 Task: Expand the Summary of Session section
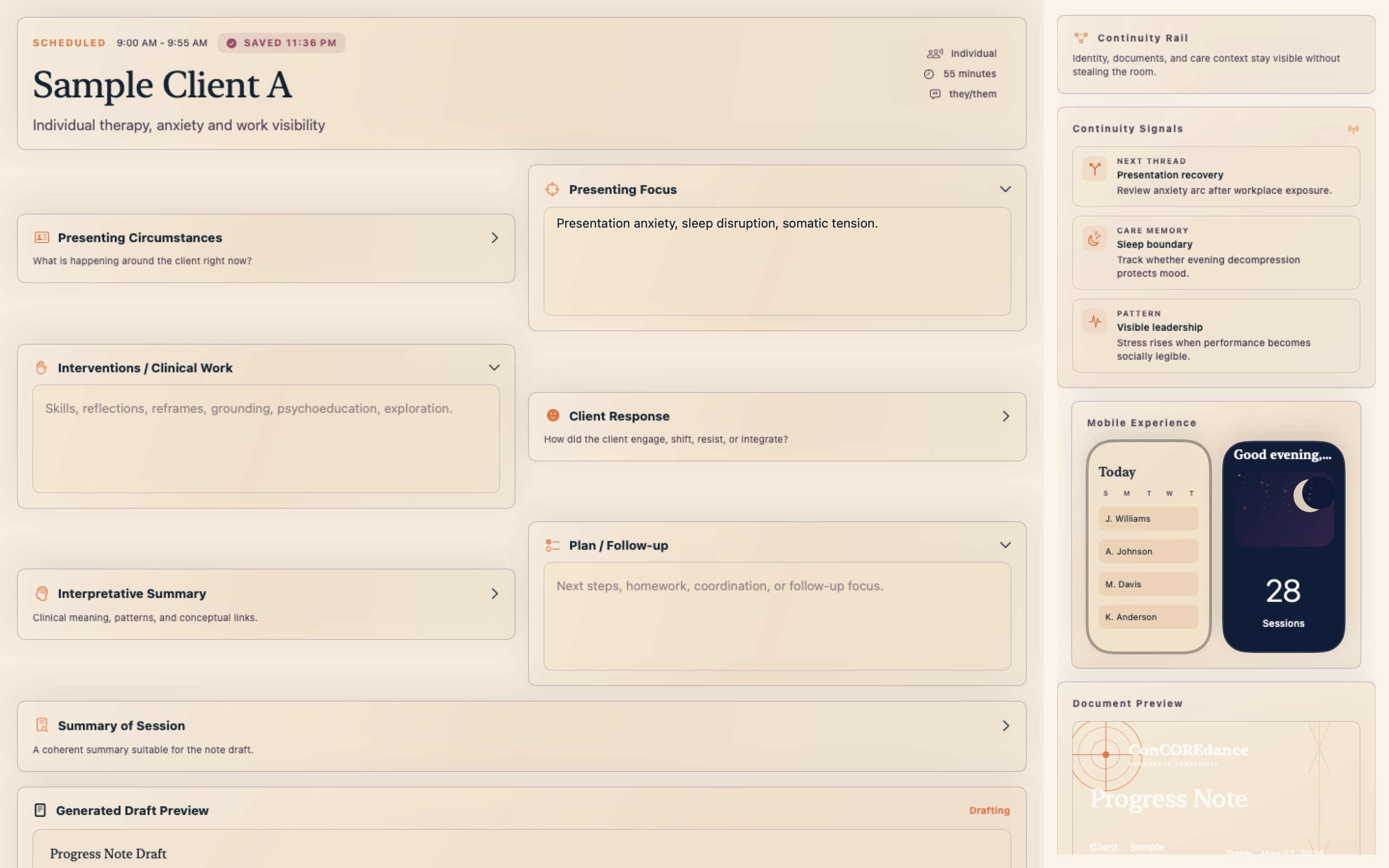[1006, 726]
